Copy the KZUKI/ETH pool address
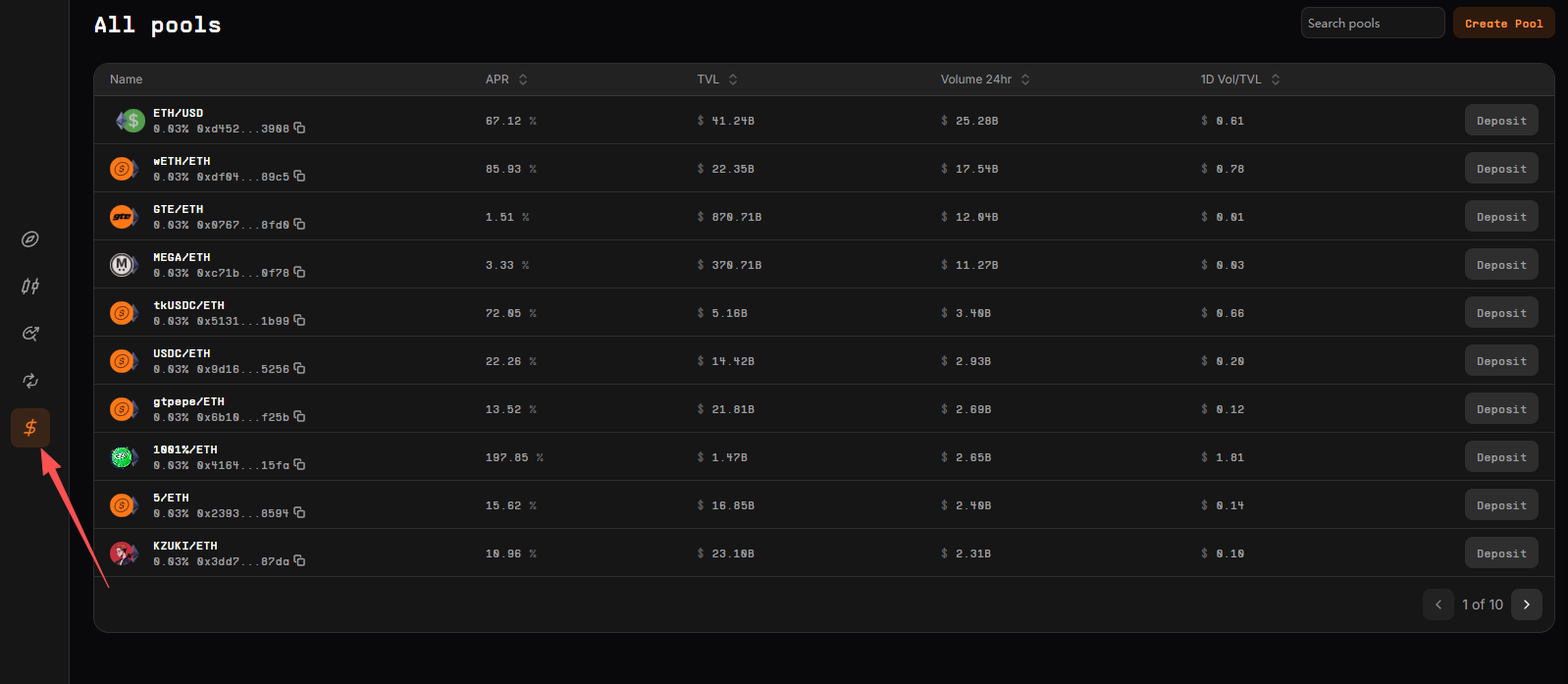This screenshot has width=1568, height=684. coord(299,561)
